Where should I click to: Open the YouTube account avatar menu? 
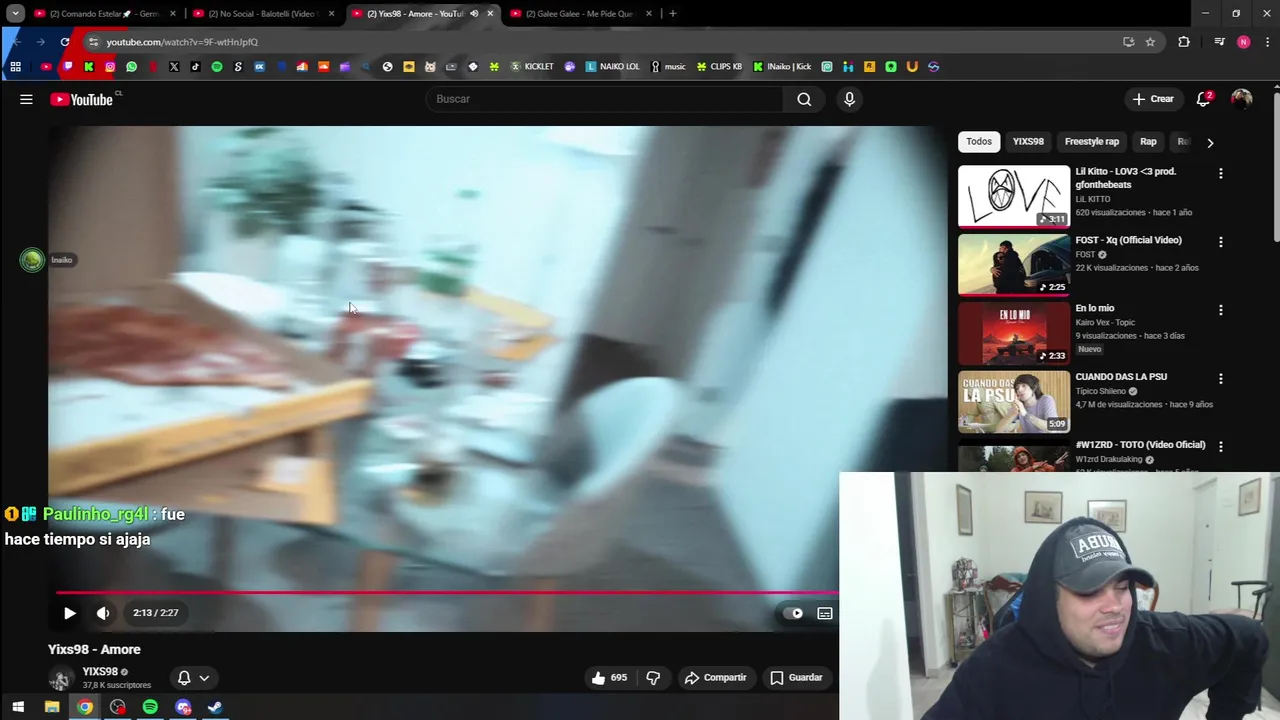coord(1241,99)
